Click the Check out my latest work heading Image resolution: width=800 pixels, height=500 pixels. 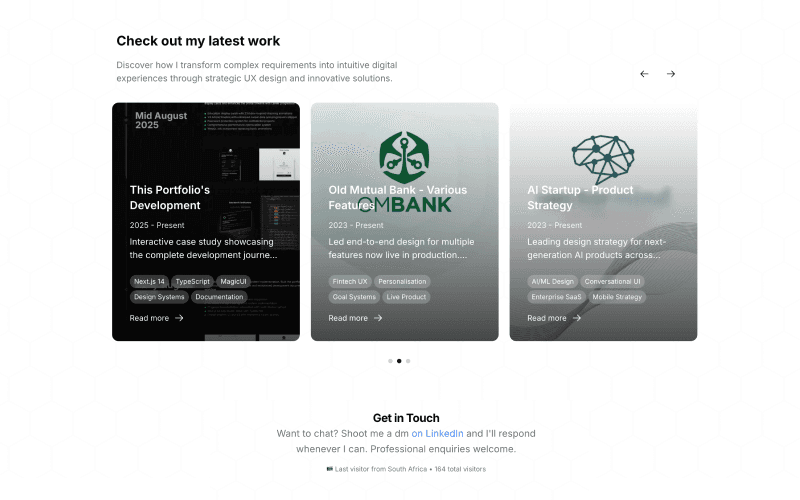[x=198, y=41]
